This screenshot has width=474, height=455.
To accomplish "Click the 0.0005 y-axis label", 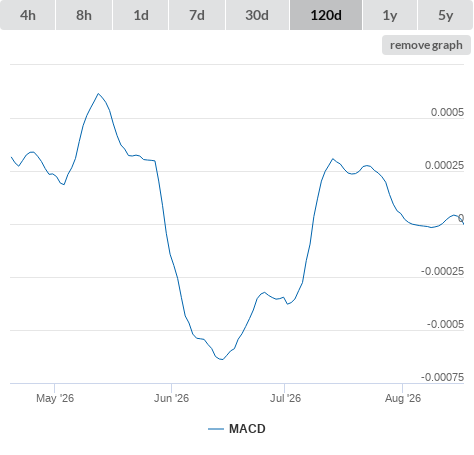I will click(x=447, y=112).
